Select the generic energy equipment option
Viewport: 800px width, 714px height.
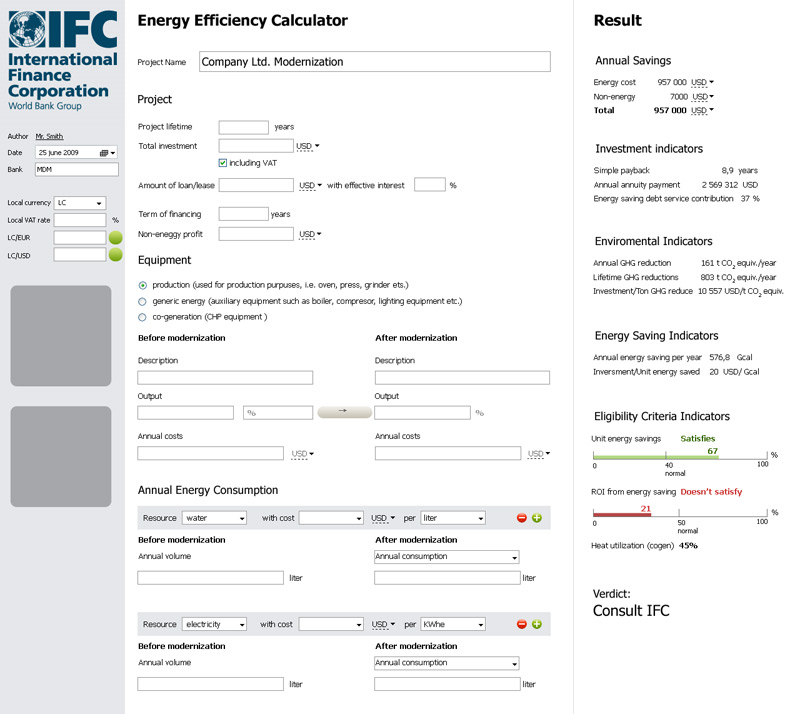pos(143,301)
